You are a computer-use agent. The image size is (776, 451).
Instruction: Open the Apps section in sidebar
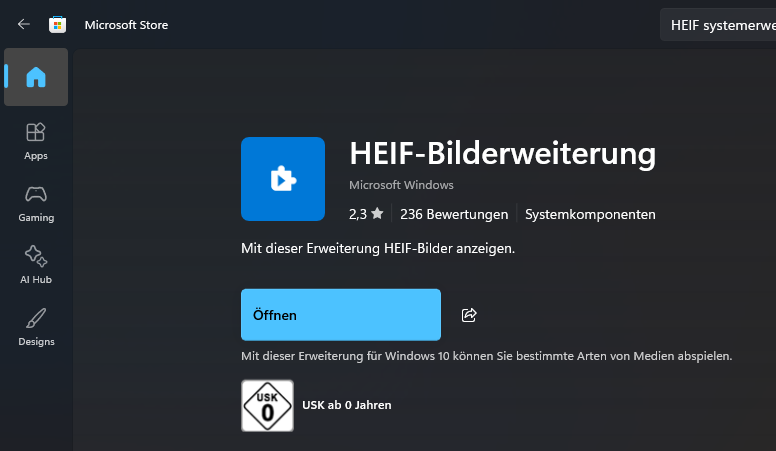point(36,142)
